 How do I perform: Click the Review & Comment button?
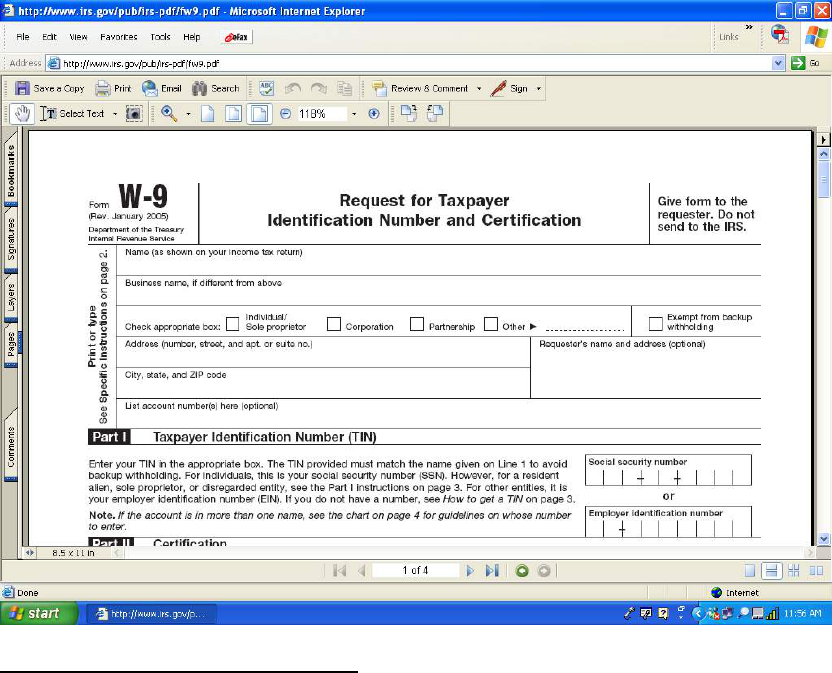pyautogui.click(x=420, y=88)
